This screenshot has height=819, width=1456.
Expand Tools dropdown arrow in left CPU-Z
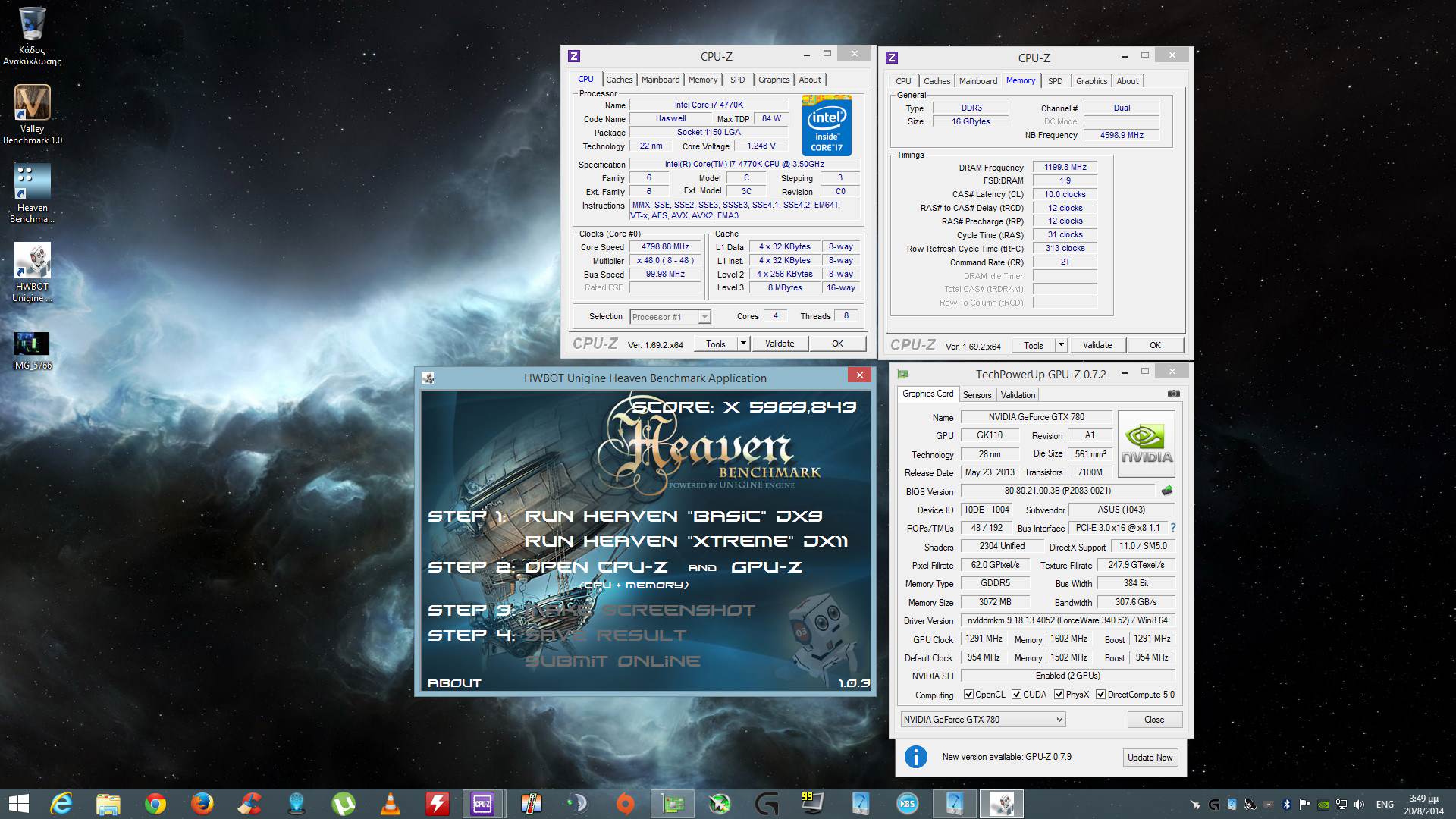click(743, 344)
